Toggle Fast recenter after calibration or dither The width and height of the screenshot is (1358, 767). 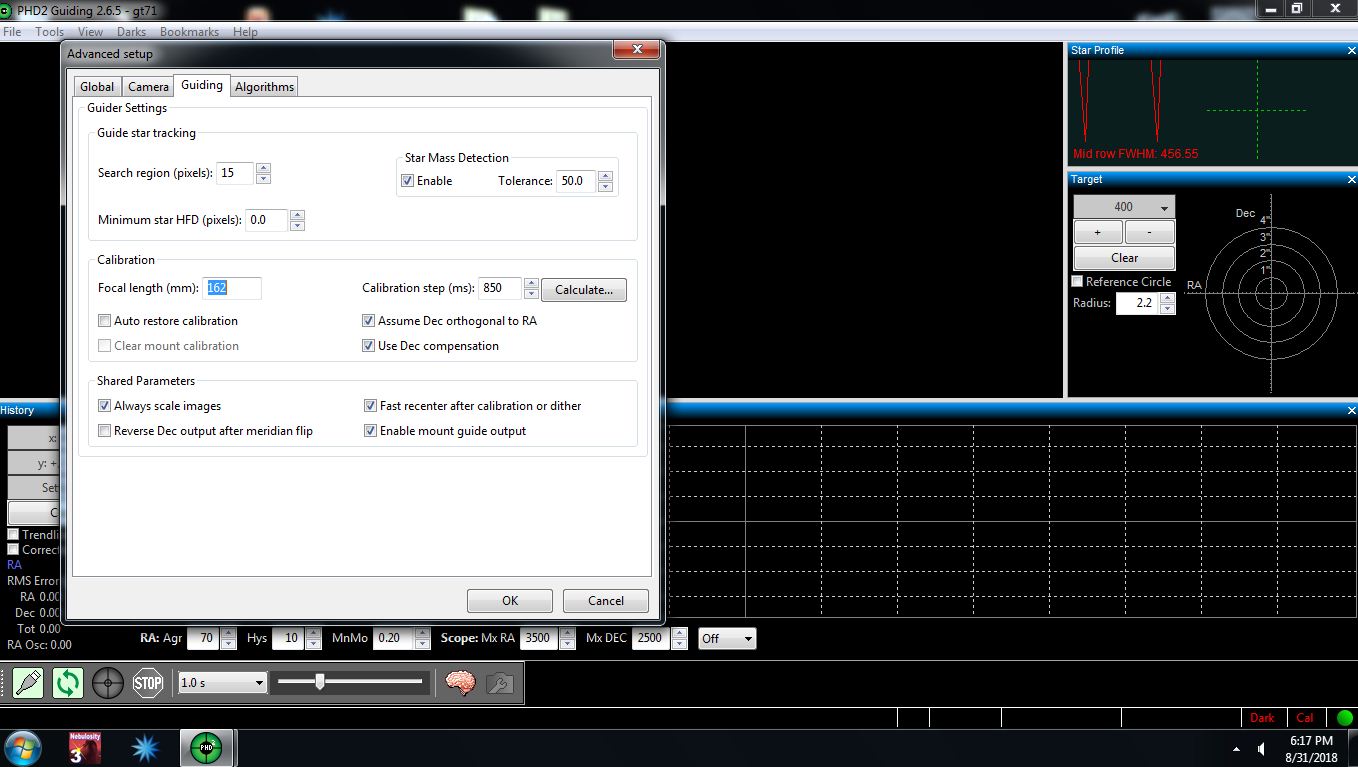(x=370, y=406)
